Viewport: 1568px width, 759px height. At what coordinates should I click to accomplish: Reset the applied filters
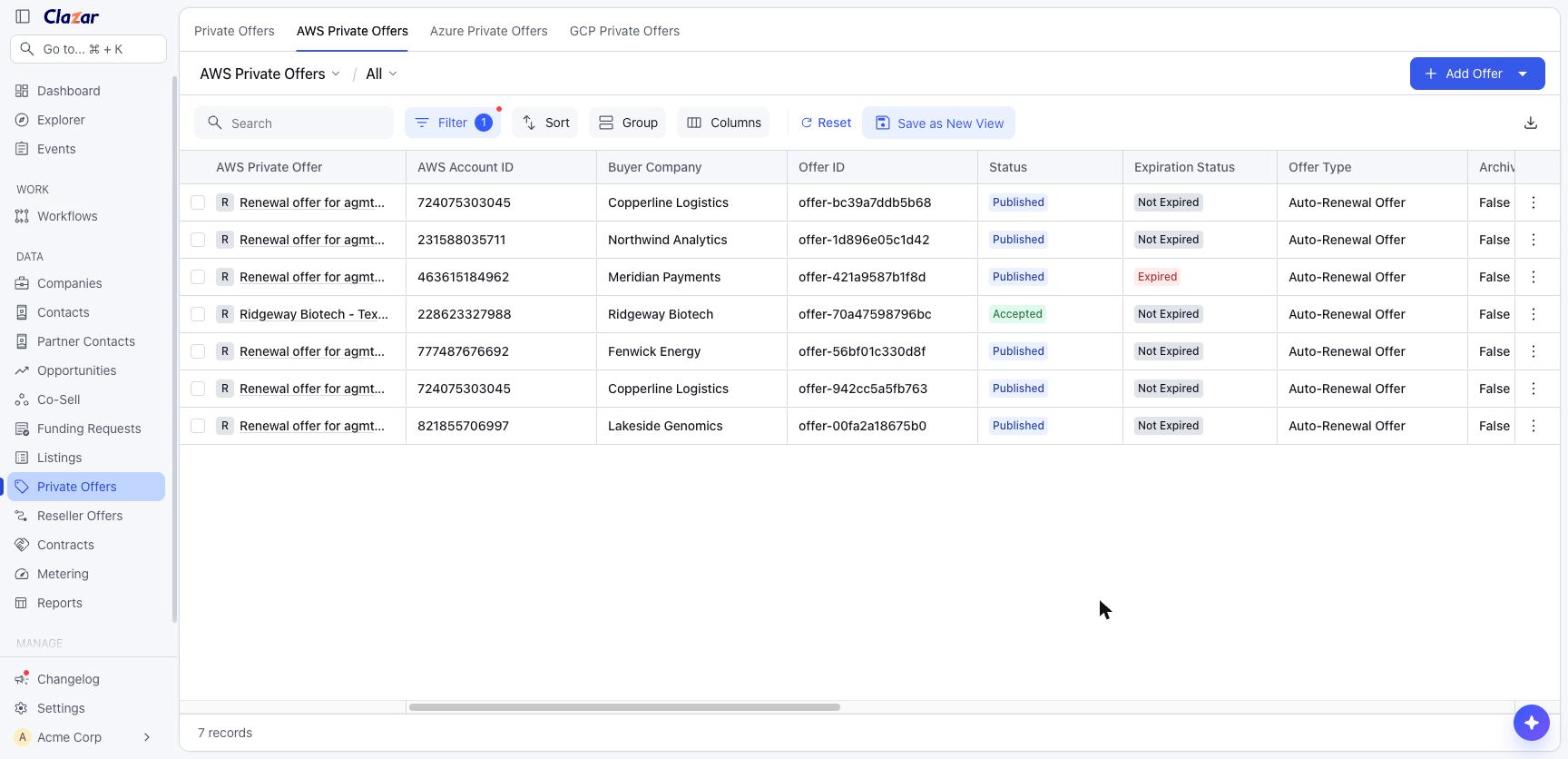pos(826,123)
